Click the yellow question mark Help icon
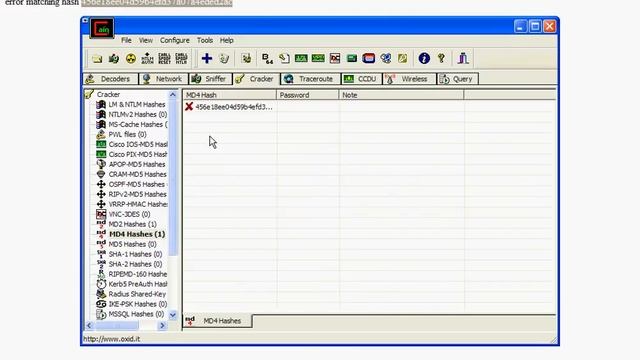This screenshot has width=640, height=360. tap(441, 58)
